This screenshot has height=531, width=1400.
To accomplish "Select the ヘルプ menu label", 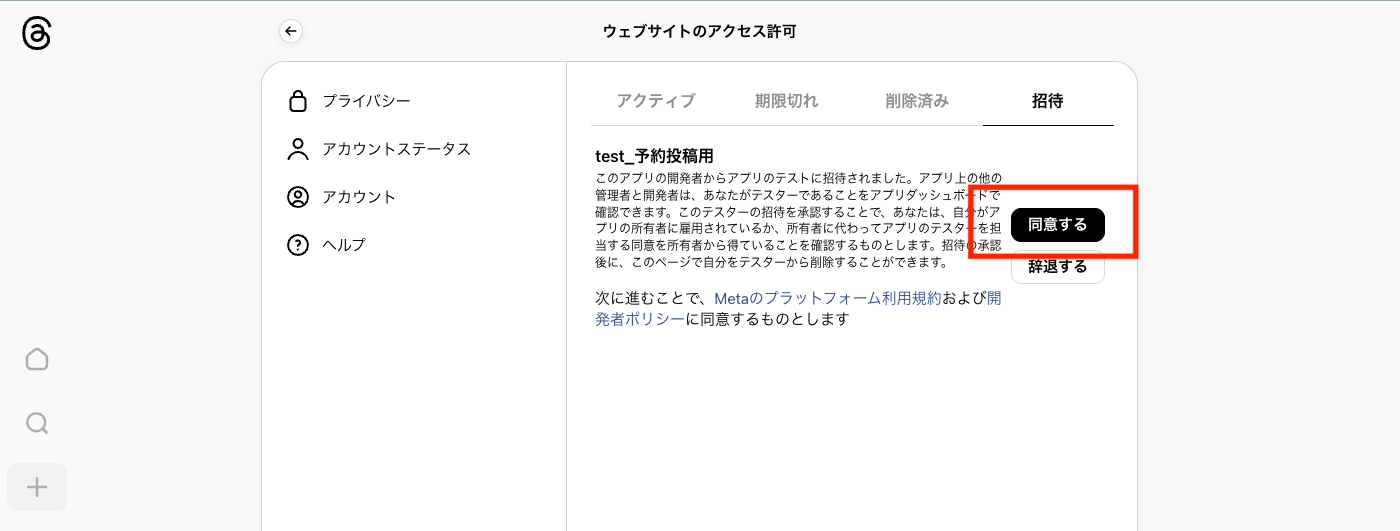I will 344,245.
